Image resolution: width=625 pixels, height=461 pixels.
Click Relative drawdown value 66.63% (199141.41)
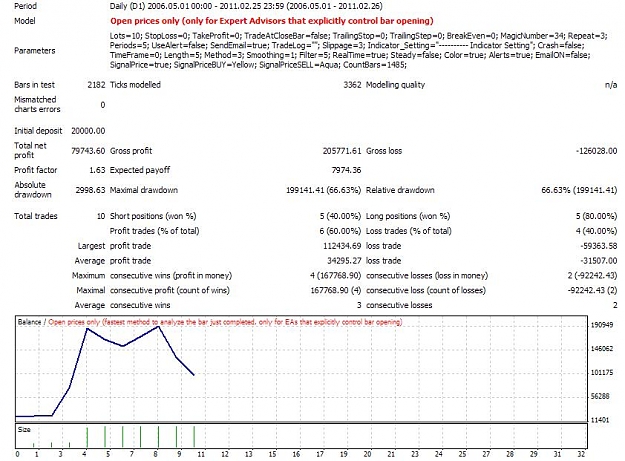[x=579, y=190]
